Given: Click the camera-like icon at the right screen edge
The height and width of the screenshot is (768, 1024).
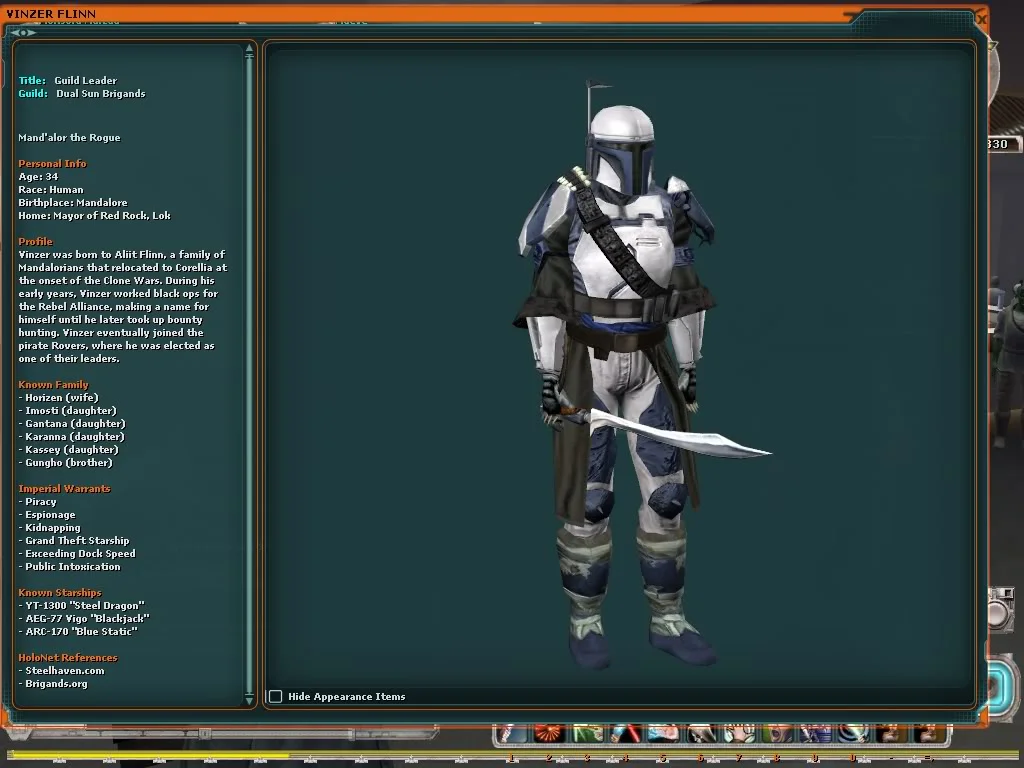Looking at the screenshot, I should pyautogui.click(x=1002, y=609).
